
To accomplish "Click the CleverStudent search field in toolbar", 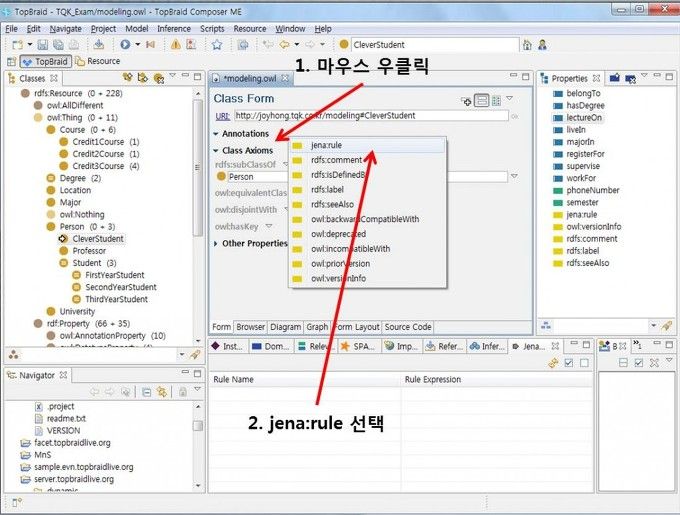I will tap(435, 45).
